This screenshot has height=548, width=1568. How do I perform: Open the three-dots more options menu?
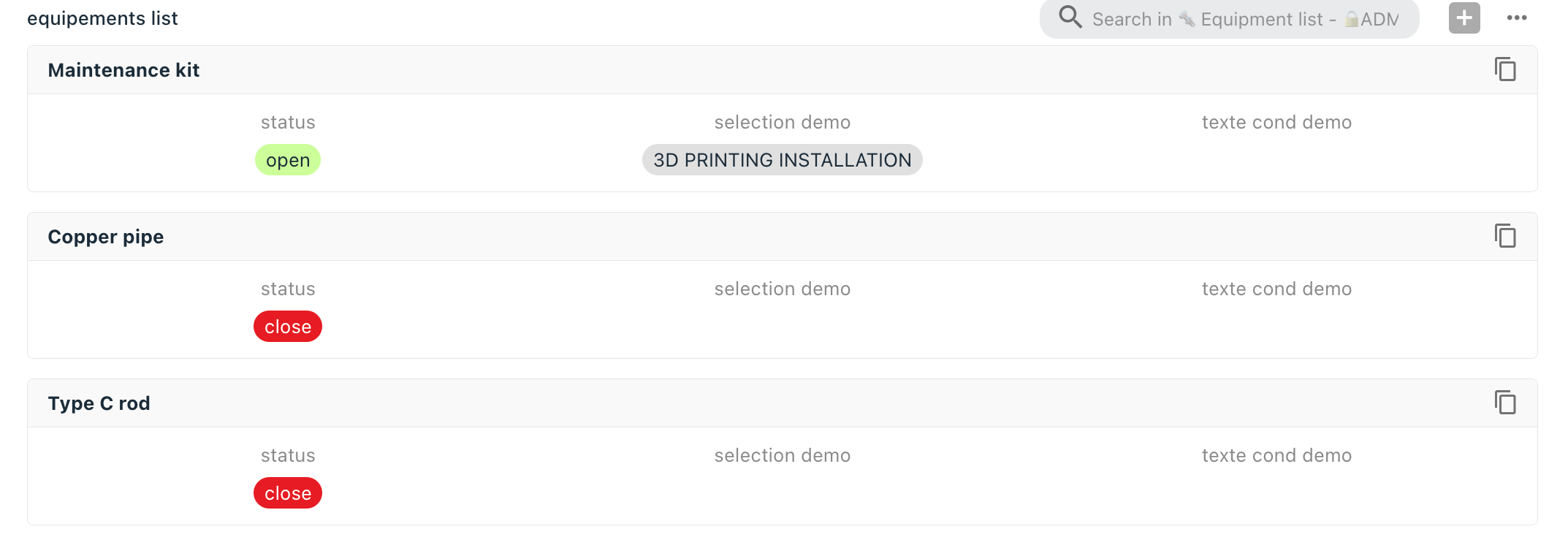click(x=1517, y=18)
